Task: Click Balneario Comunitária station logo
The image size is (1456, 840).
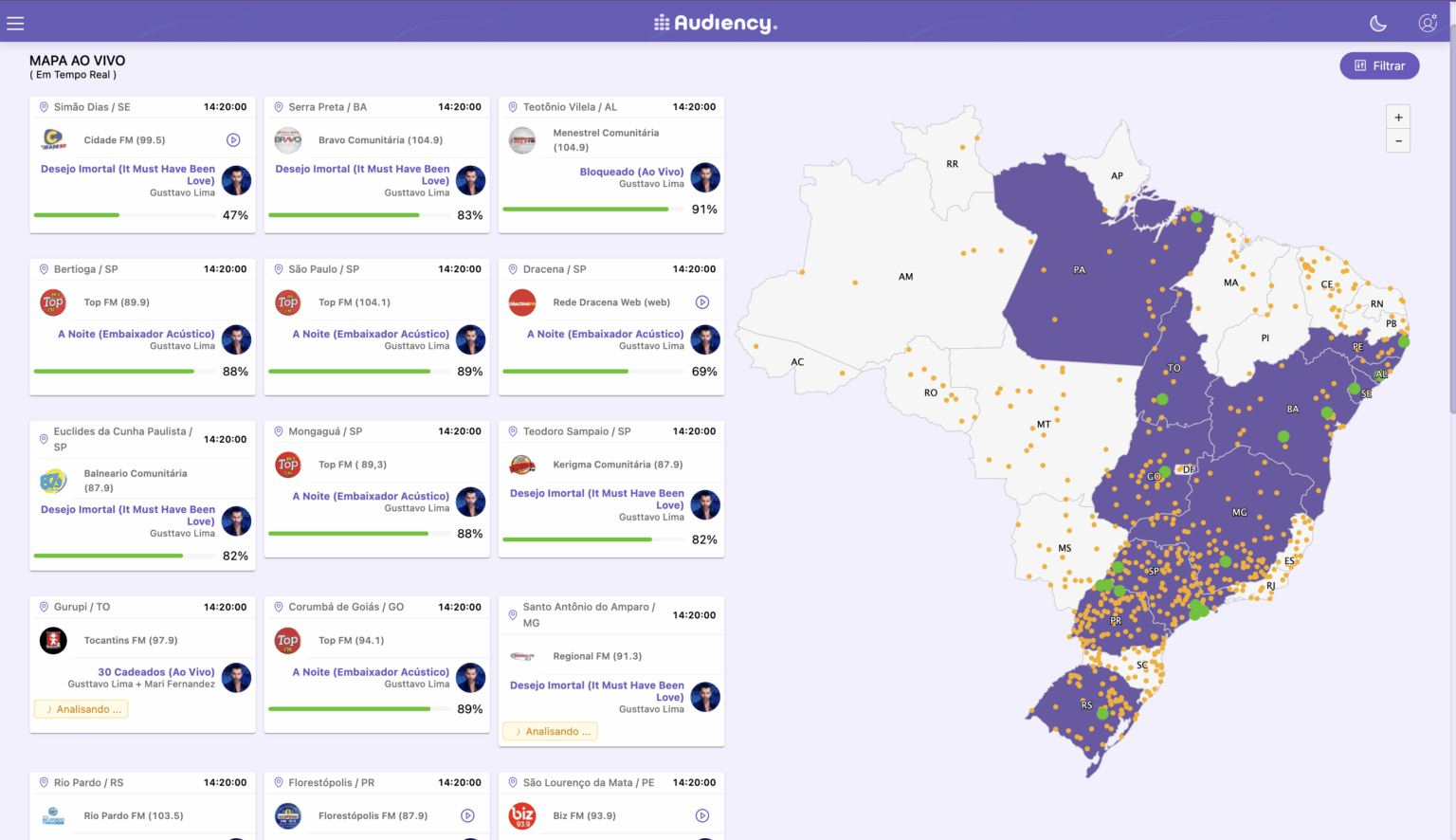Action: [x=53, y=481]
